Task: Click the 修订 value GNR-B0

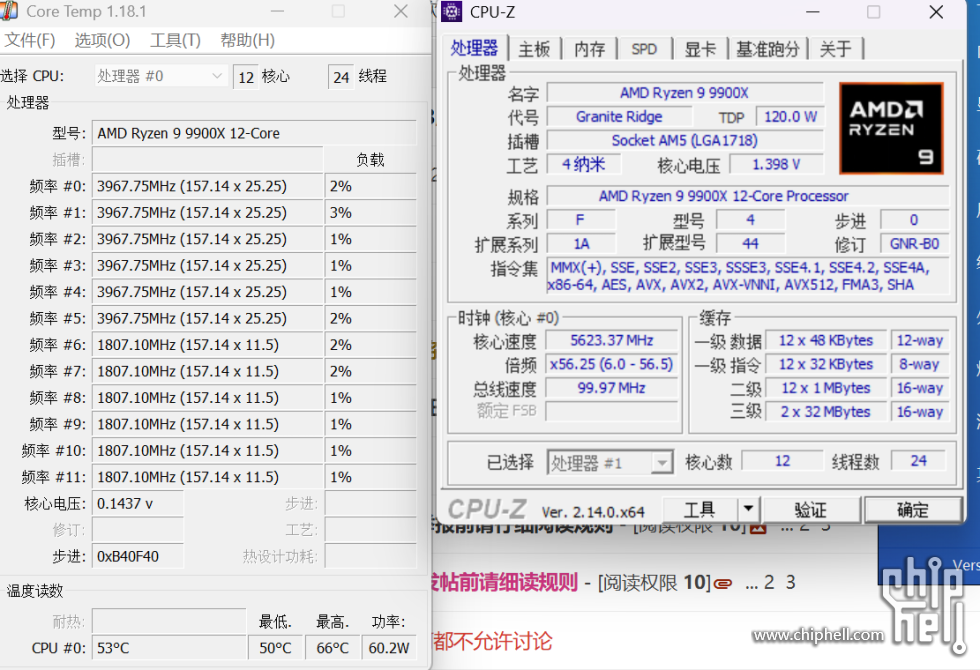Action: pos(914,244)
